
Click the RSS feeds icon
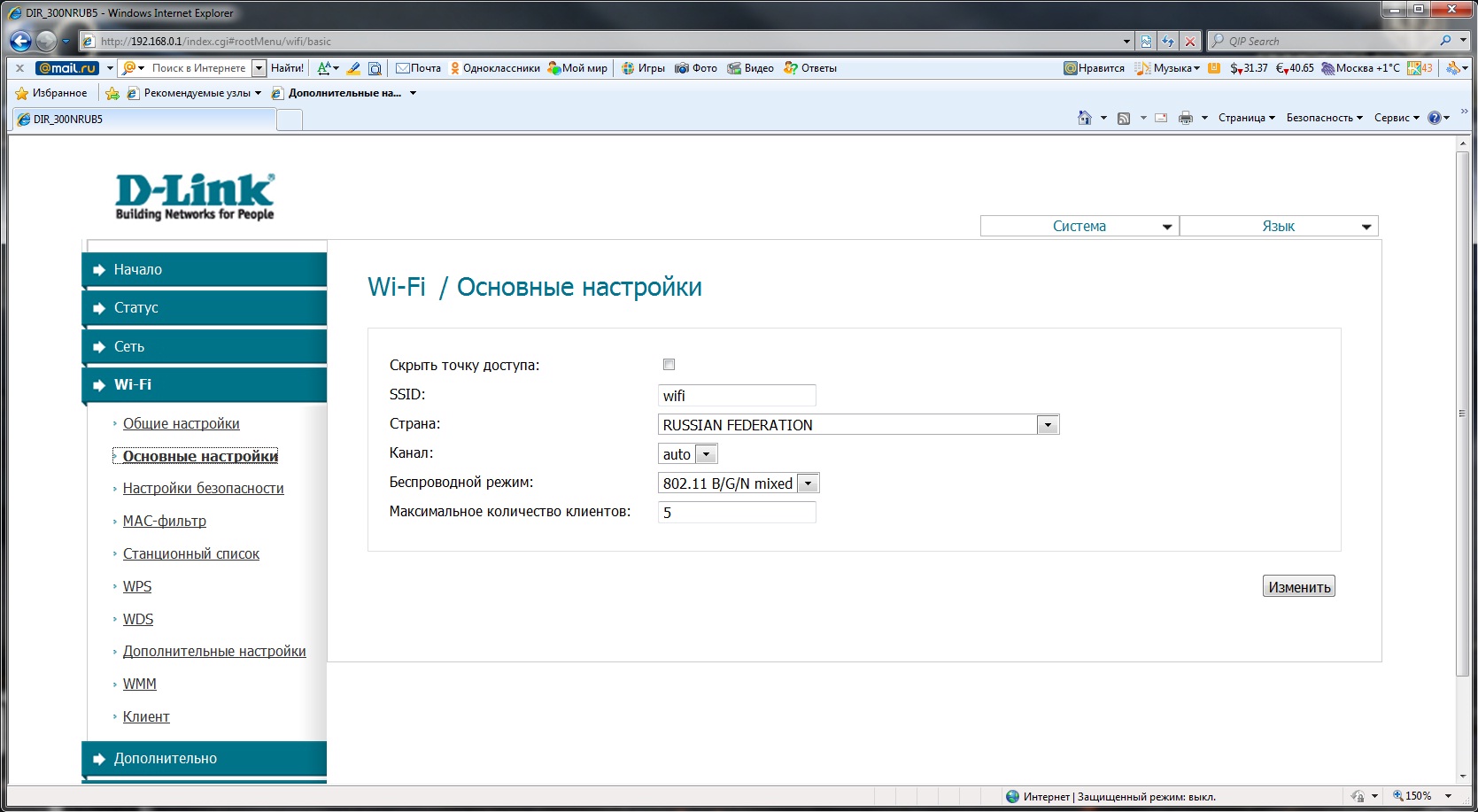[x=1124, y=118]
